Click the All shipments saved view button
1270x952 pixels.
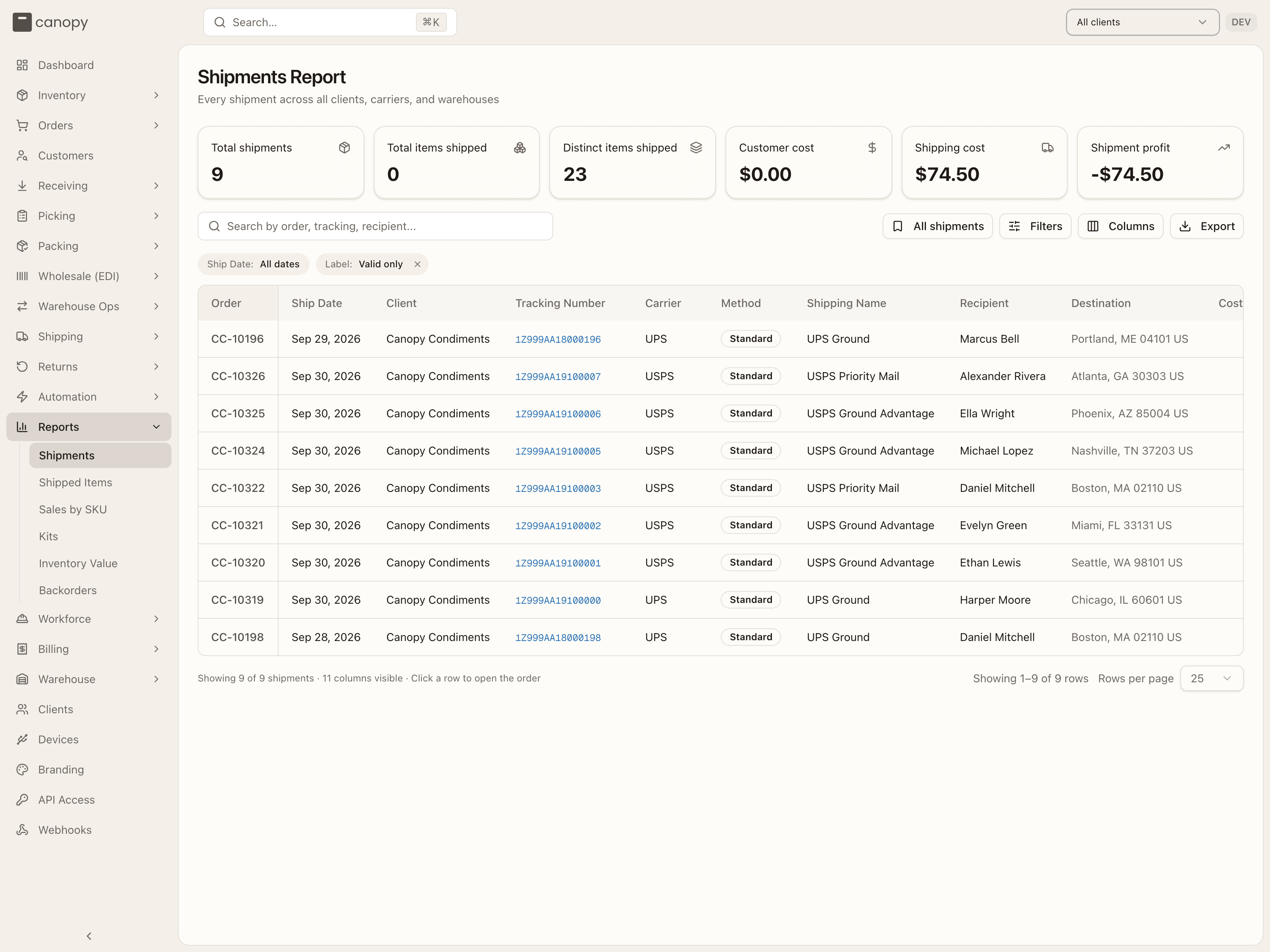[x=937, y=226]
